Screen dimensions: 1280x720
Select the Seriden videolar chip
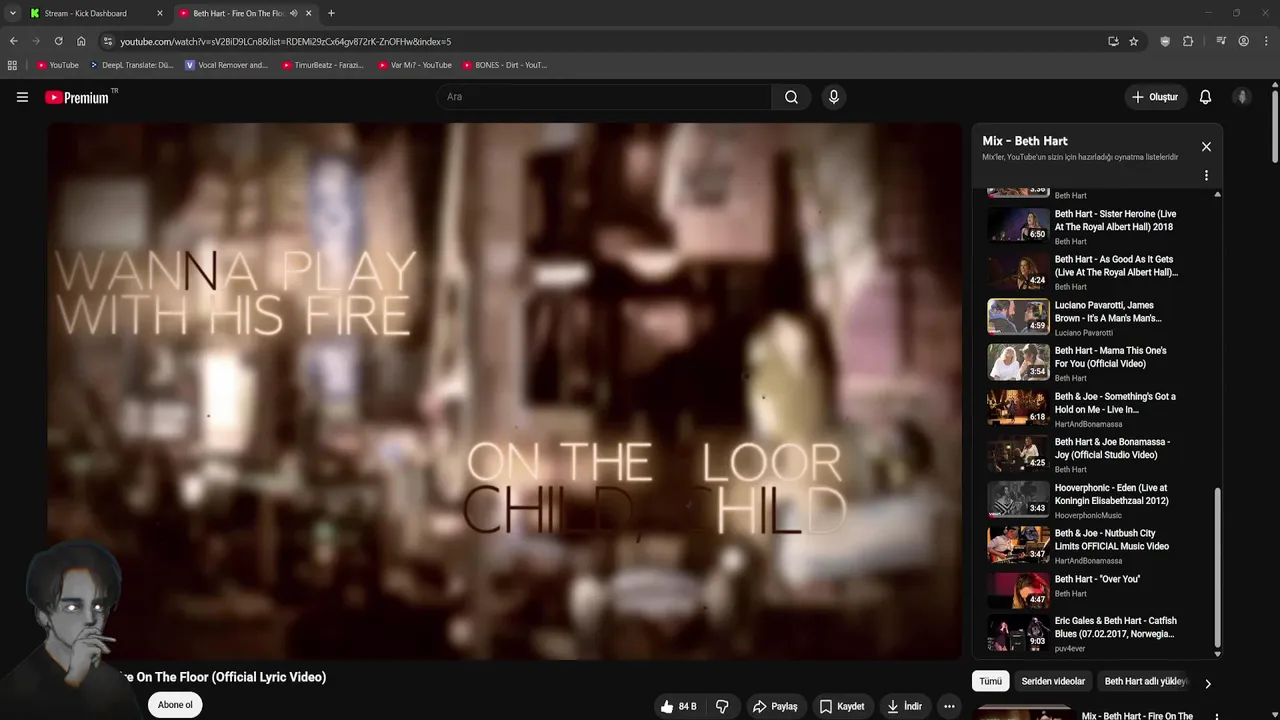pos(1053,681)
